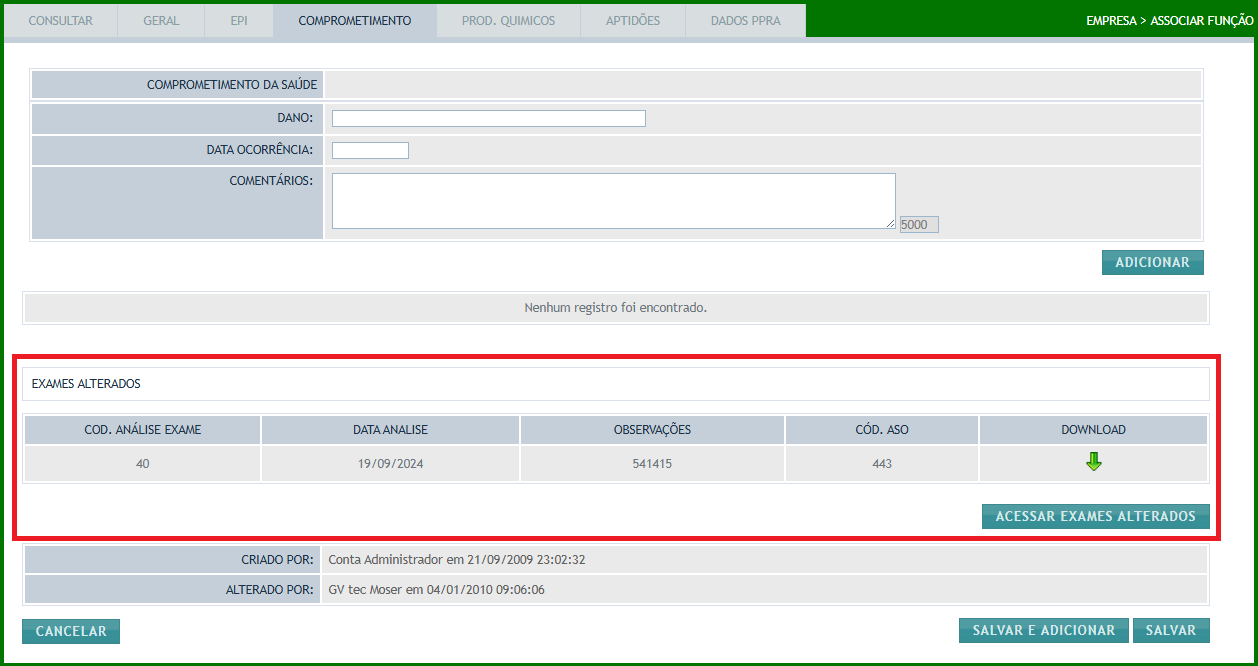Click the EMPRESA > ASSOCIAR FUNÇÃO breadcrumb

[x=1170, y=21]
